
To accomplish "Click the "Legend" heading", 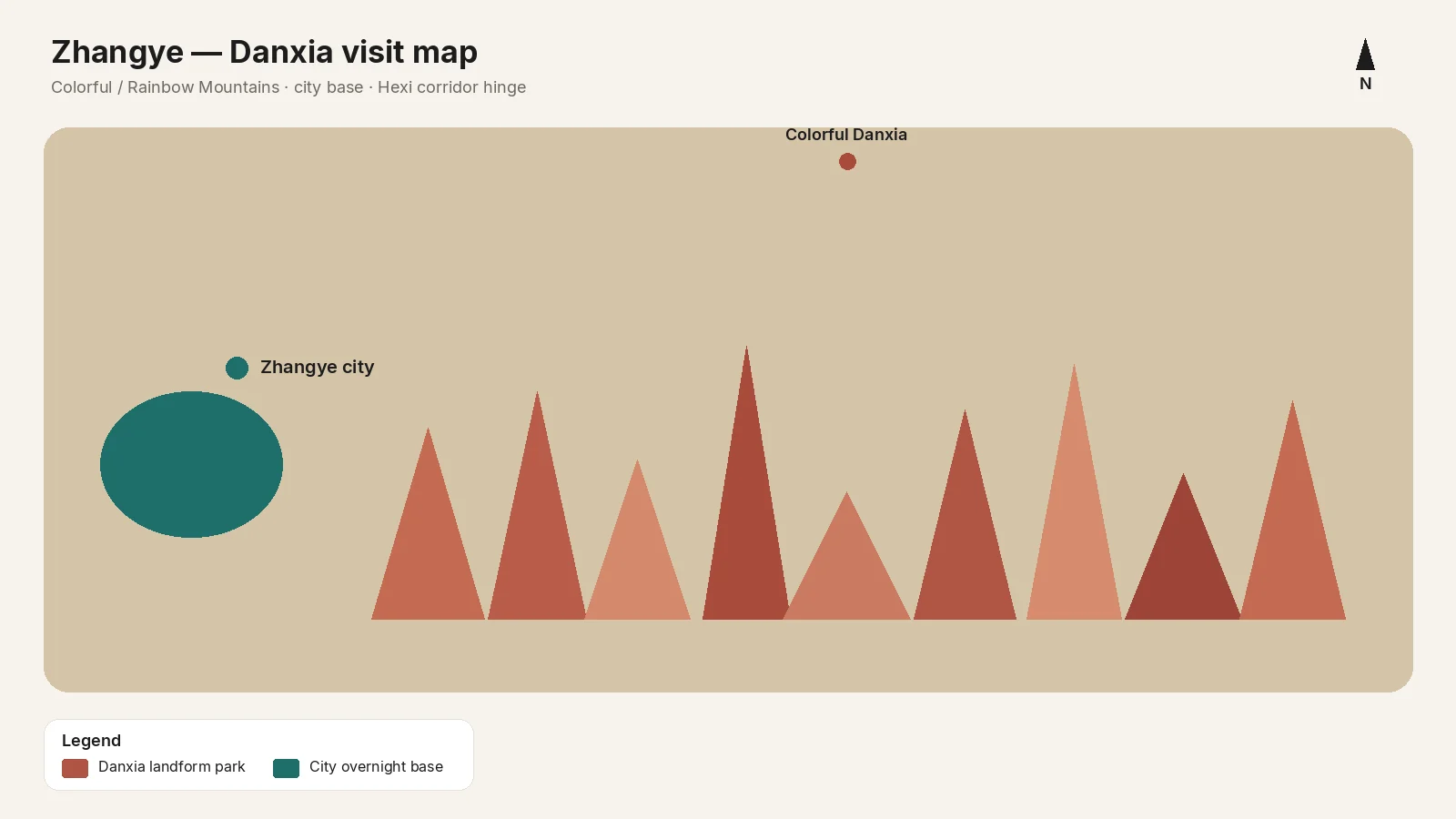I will [x=91, y=741].
